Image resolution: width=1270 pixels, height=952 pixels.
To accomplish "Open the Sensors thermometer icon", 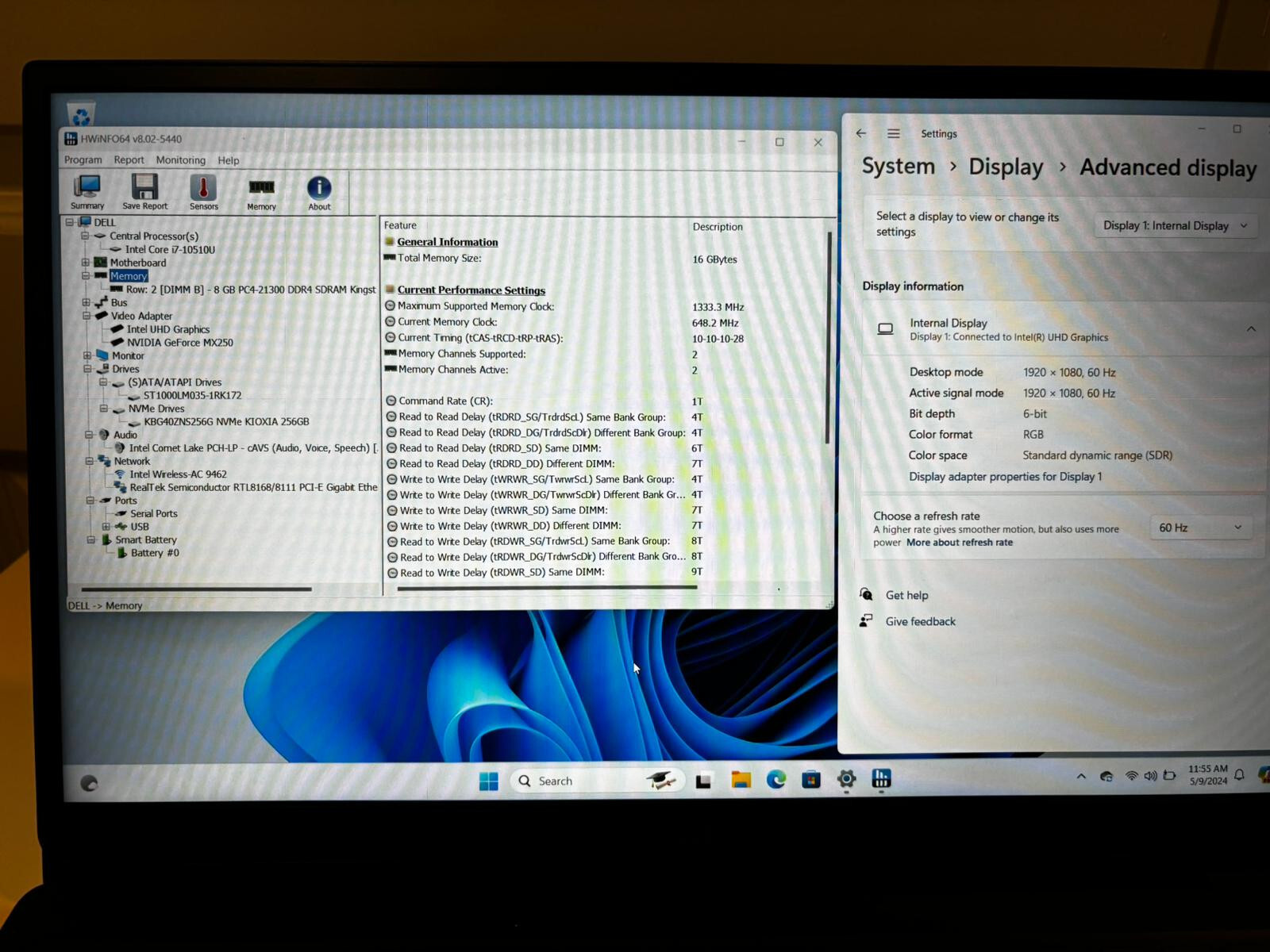I will pyautogui.click(x=203, y=192).
